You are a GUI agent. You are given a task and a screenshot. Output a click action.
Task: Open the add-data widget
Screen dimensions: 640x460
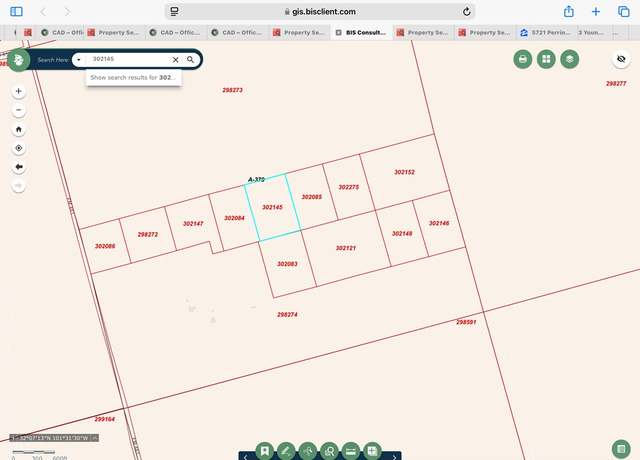[x=372, y=451]
